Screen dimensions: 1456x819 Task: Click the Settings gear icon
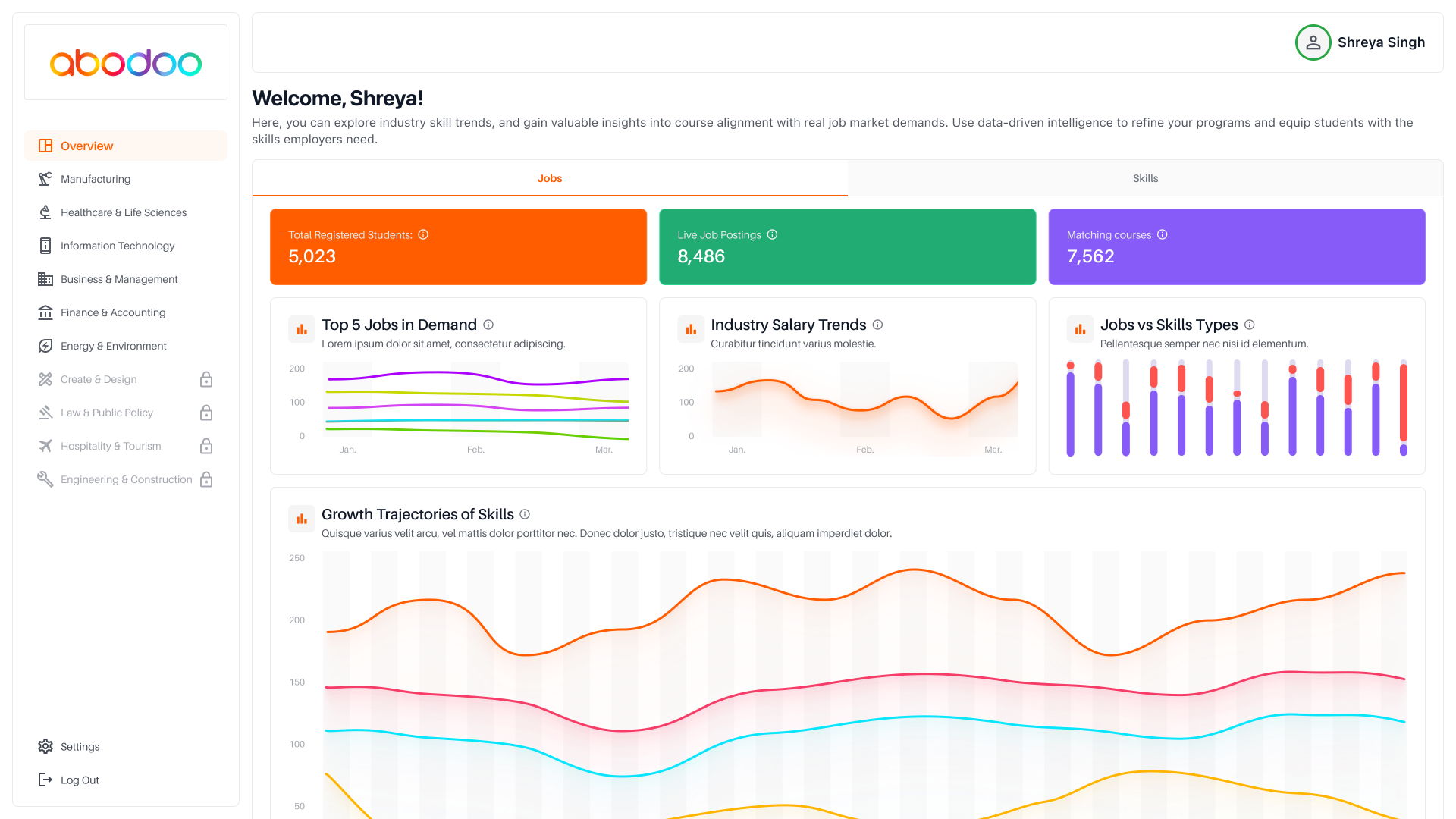[x=45, y=746]
